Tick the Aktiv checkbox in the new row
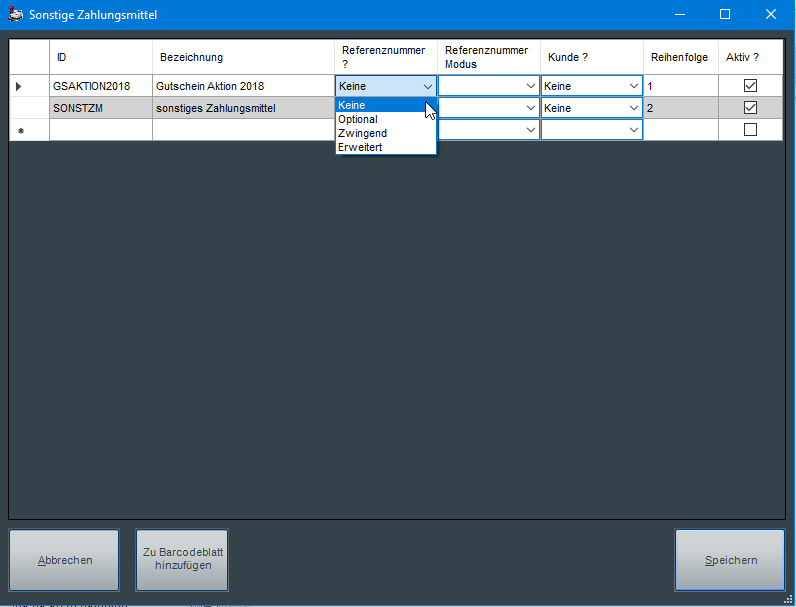 [x=750, y=130]
